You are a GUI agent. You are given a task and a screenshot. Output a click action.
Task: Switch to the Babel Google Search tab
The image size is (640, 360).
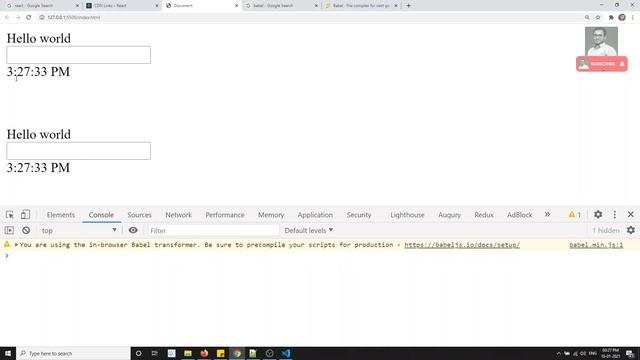[281, 6]
